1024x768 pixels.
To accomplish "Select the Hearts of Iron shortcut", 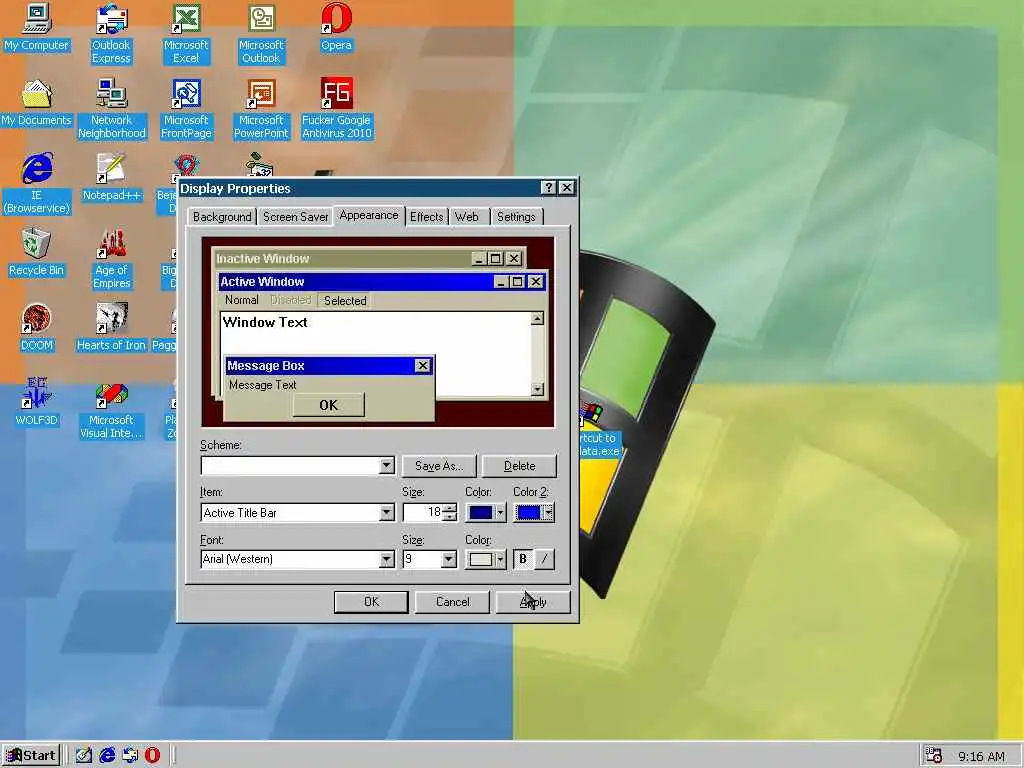I will coord(112,328).
